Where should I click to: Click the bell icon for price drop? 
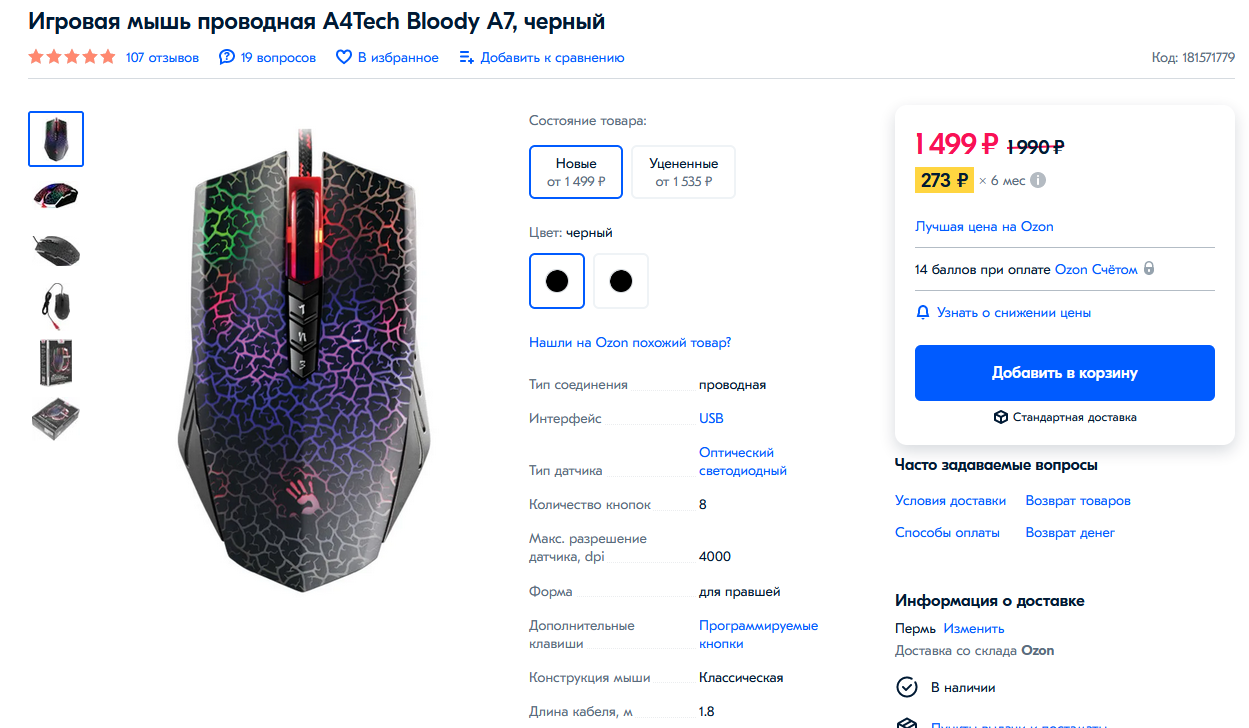pyautogui.click(x=923, y=313)
